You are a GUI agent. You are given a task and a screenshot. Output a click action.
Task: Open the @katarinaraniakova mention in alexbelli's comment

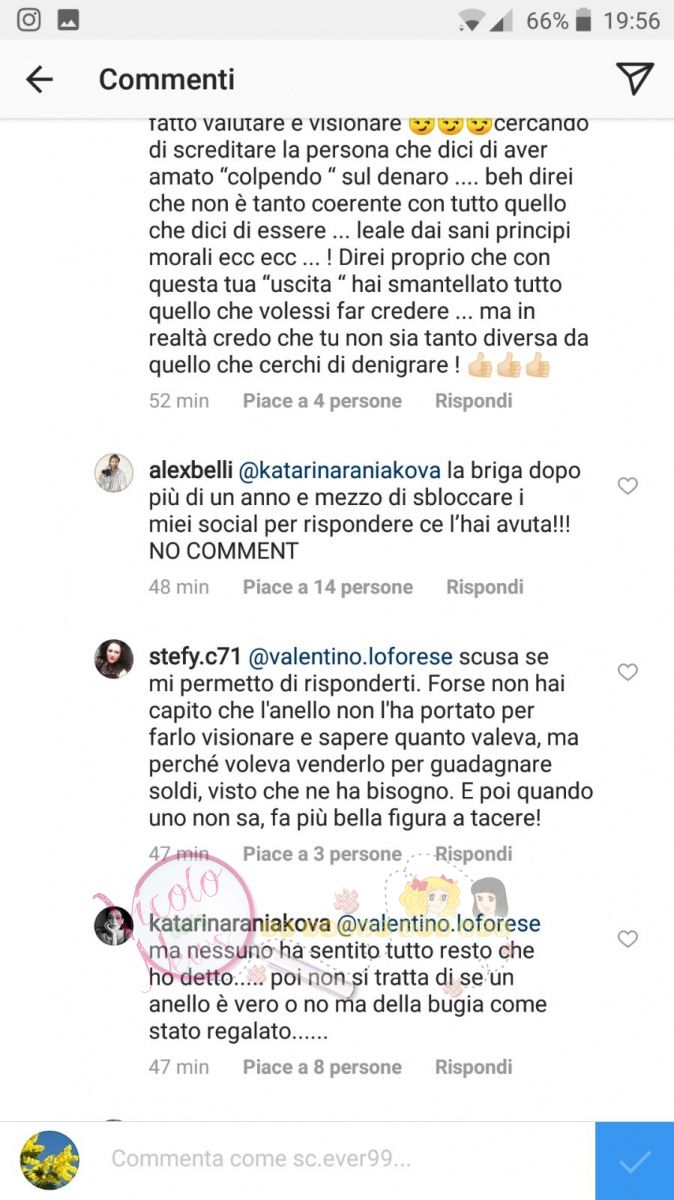tap(325, 471)
